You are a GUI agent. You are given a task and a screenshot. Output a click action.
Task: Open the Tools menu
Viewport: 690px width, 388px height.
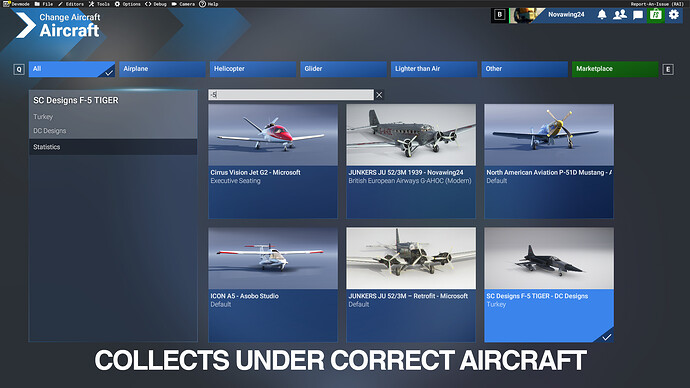pyautogui.click(x=99, y=4)
